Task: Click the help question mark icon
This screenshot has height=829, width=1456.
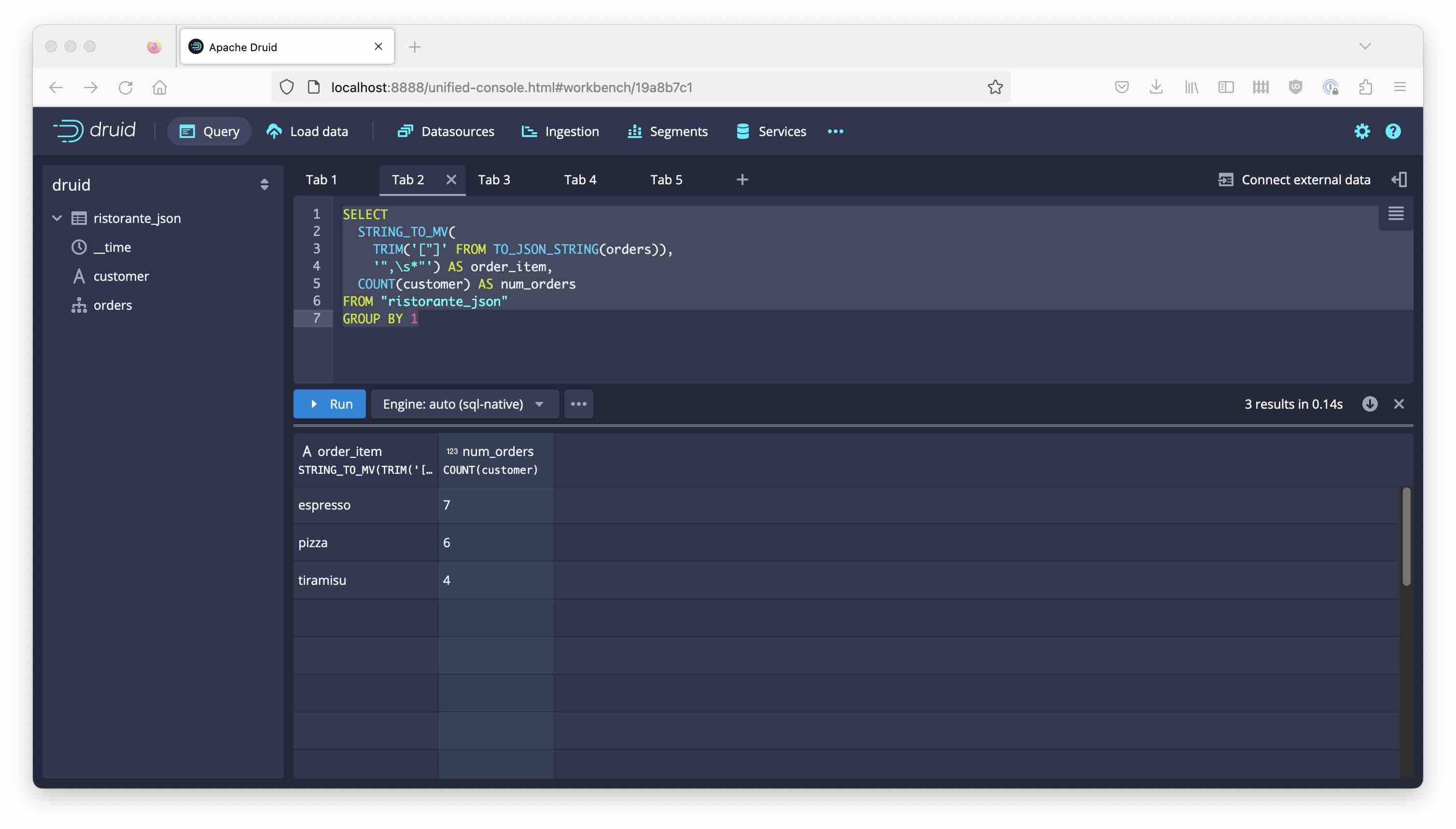Action: coord(1392,131)
